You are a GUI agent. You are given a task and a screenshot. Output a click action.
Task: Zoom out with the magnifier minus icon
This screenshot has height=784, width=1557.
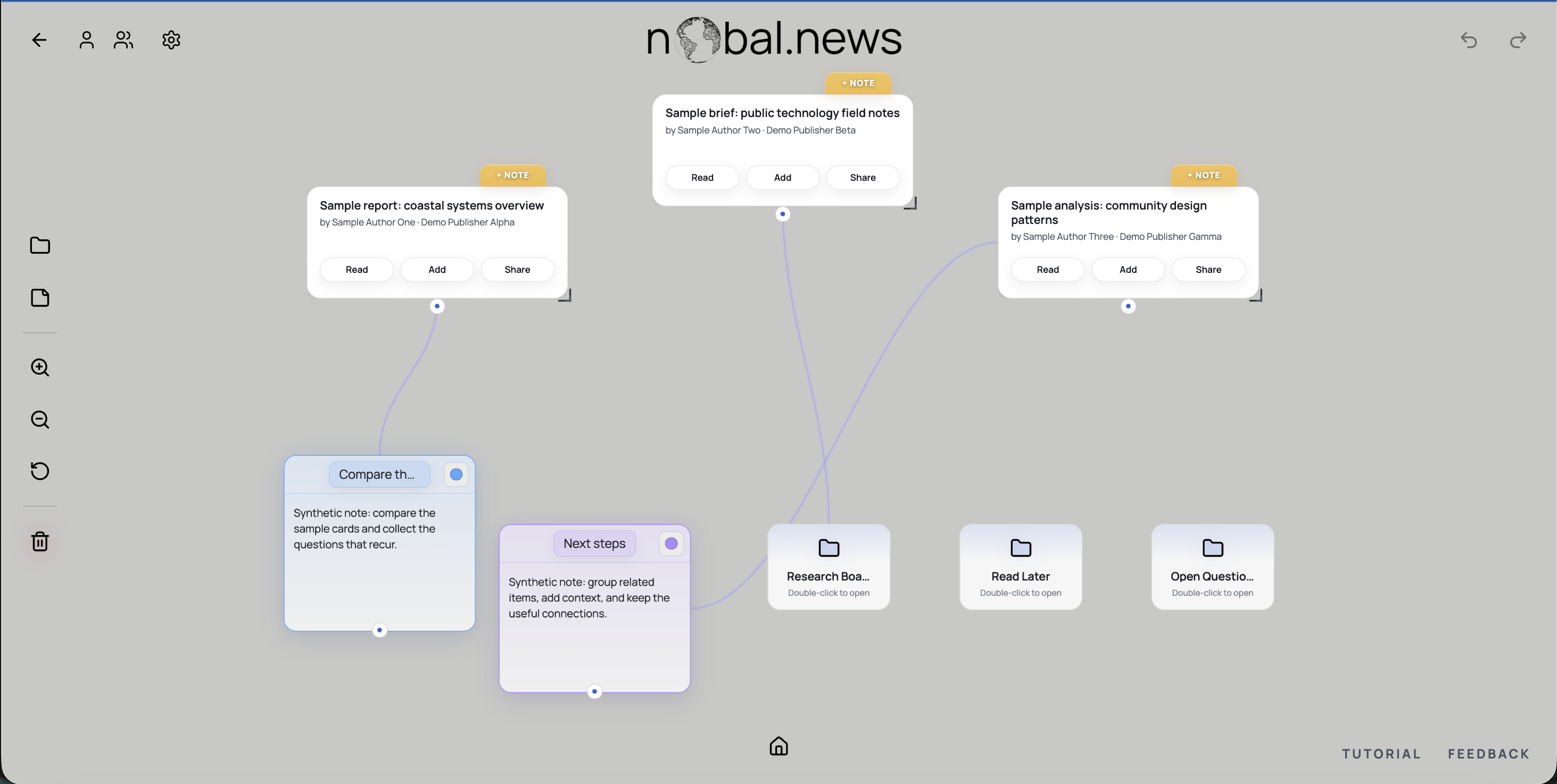40,419
